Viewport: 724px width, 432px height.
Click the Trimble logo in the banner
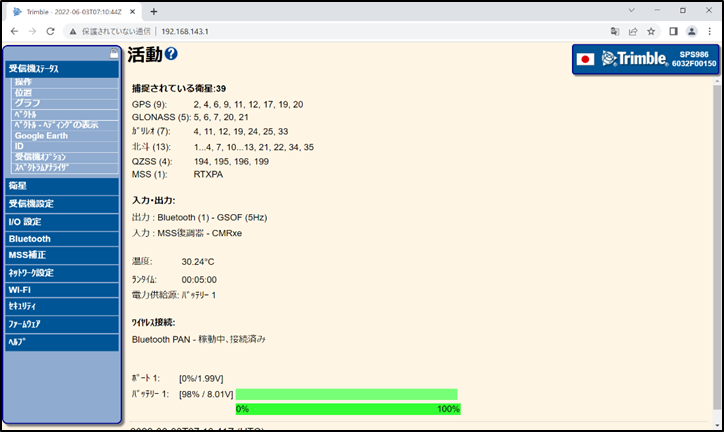point(634,59)
